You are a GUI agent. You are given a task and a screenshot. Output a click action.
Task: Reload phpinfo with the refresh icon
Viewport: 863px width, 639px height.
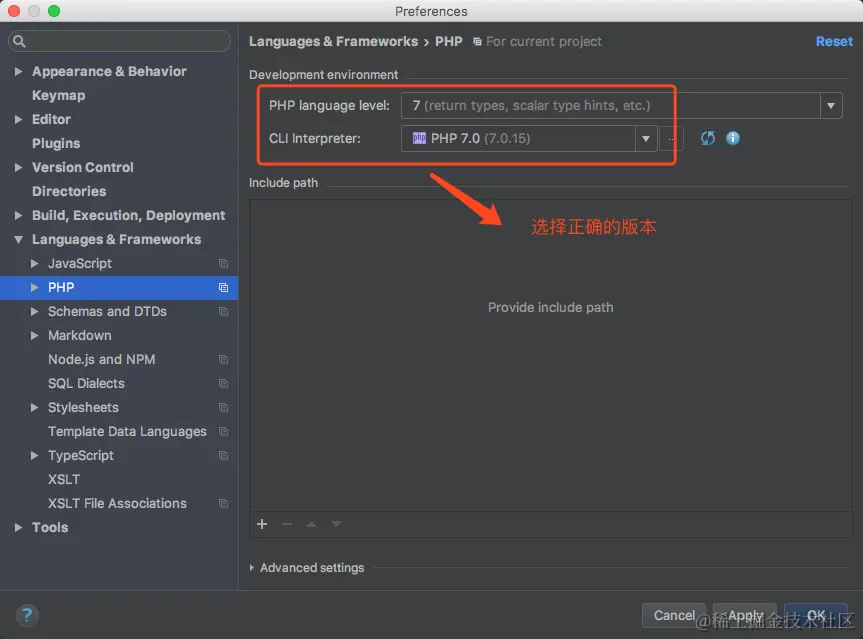click(708, 138)
